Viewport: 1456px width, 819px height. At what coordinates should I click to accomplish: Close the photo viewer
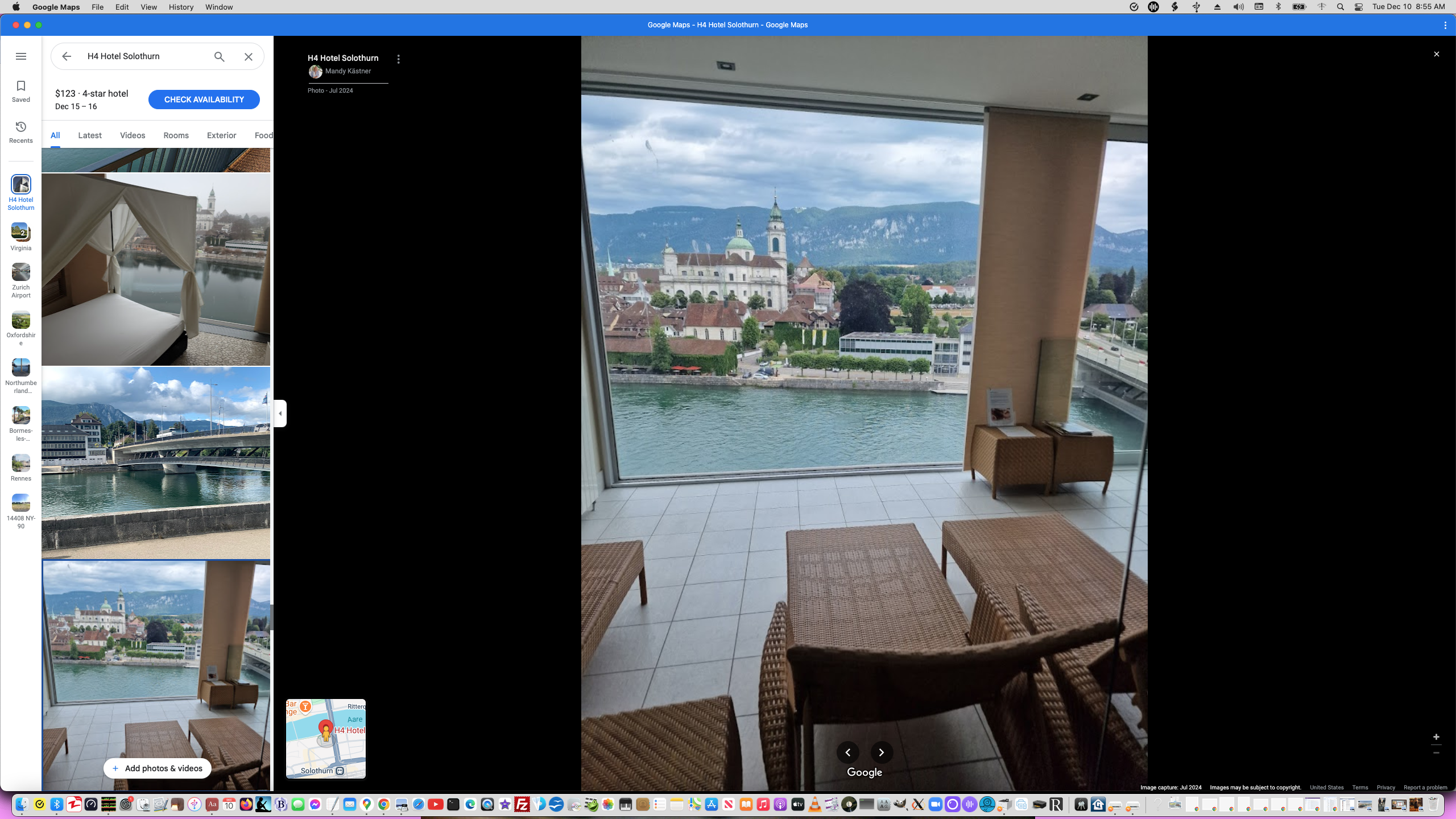[x=1436, y=54]
